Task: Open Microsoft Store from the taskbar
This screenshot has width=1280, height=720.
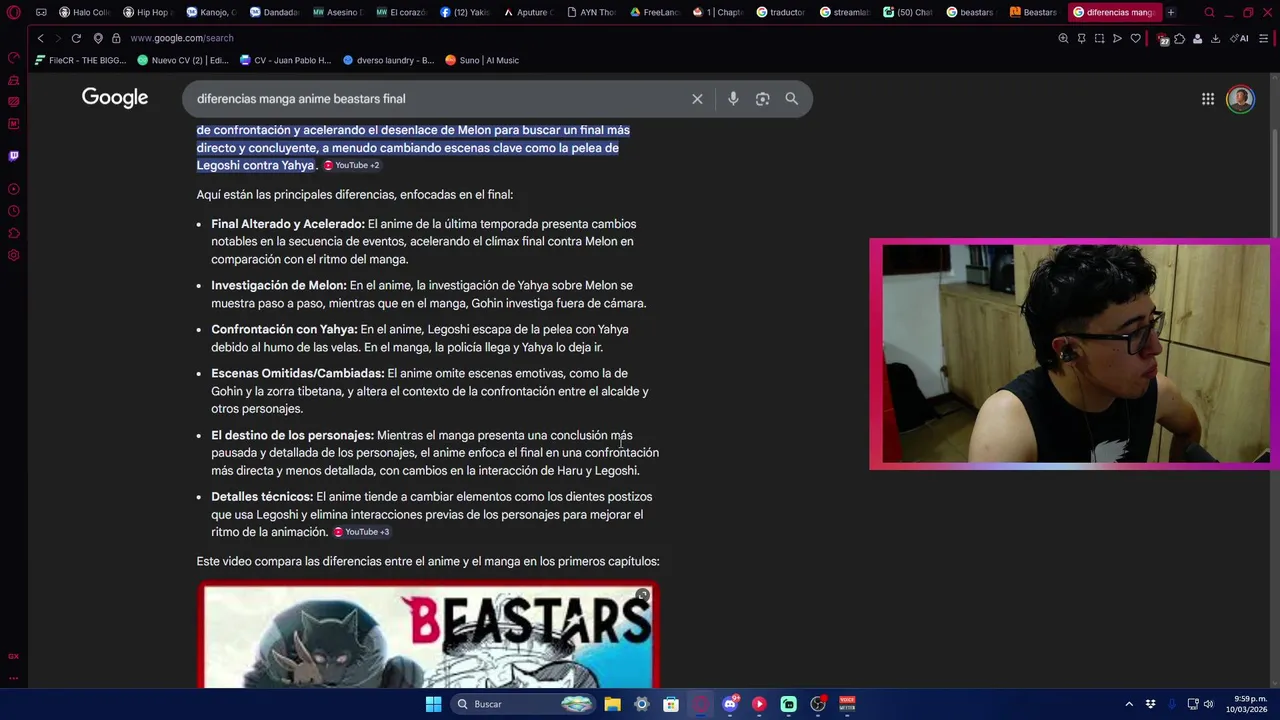Action: point(671,704)
